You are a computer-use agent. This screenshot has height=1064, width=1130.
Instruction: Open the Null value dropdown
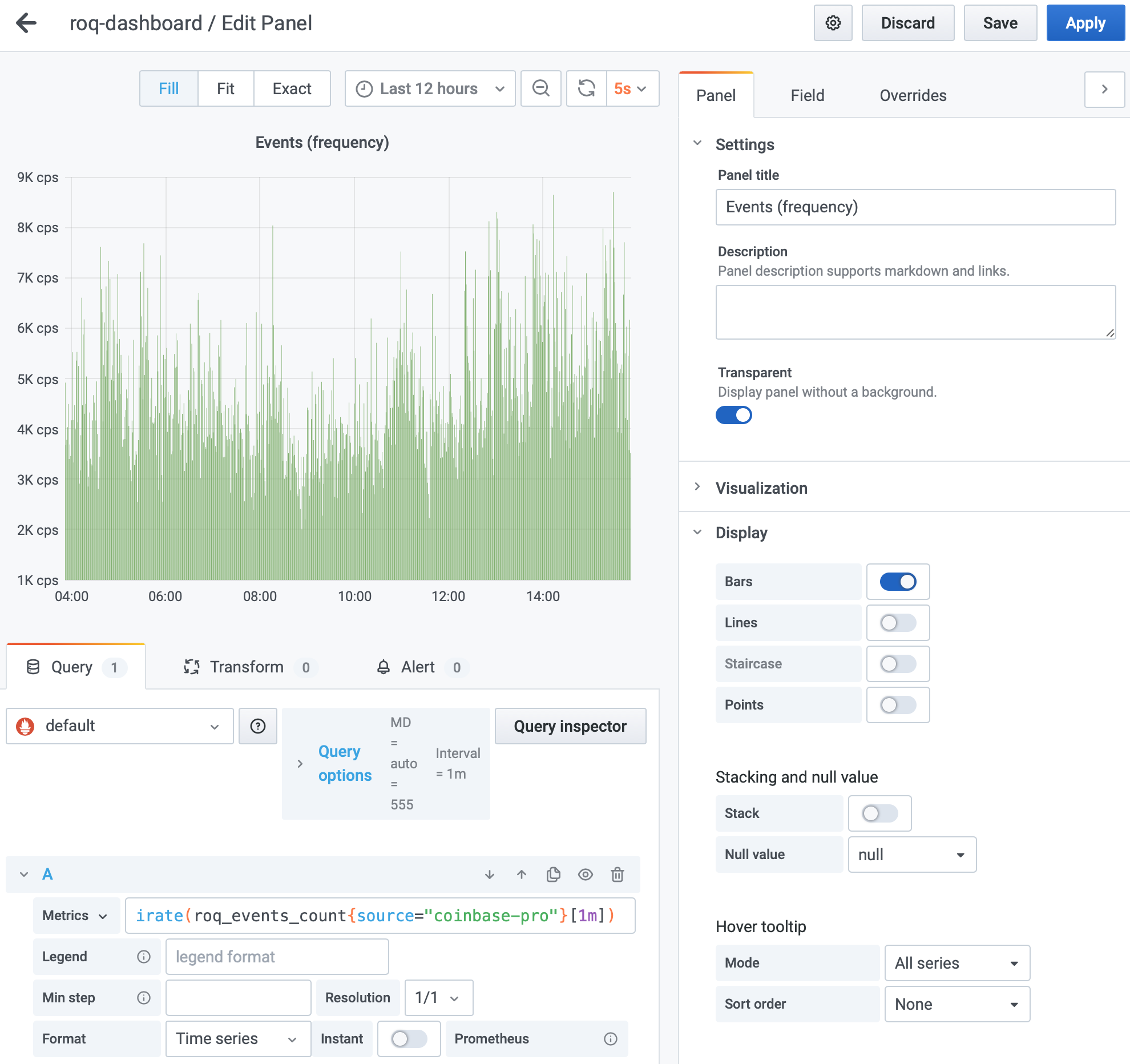click(912, 855)
